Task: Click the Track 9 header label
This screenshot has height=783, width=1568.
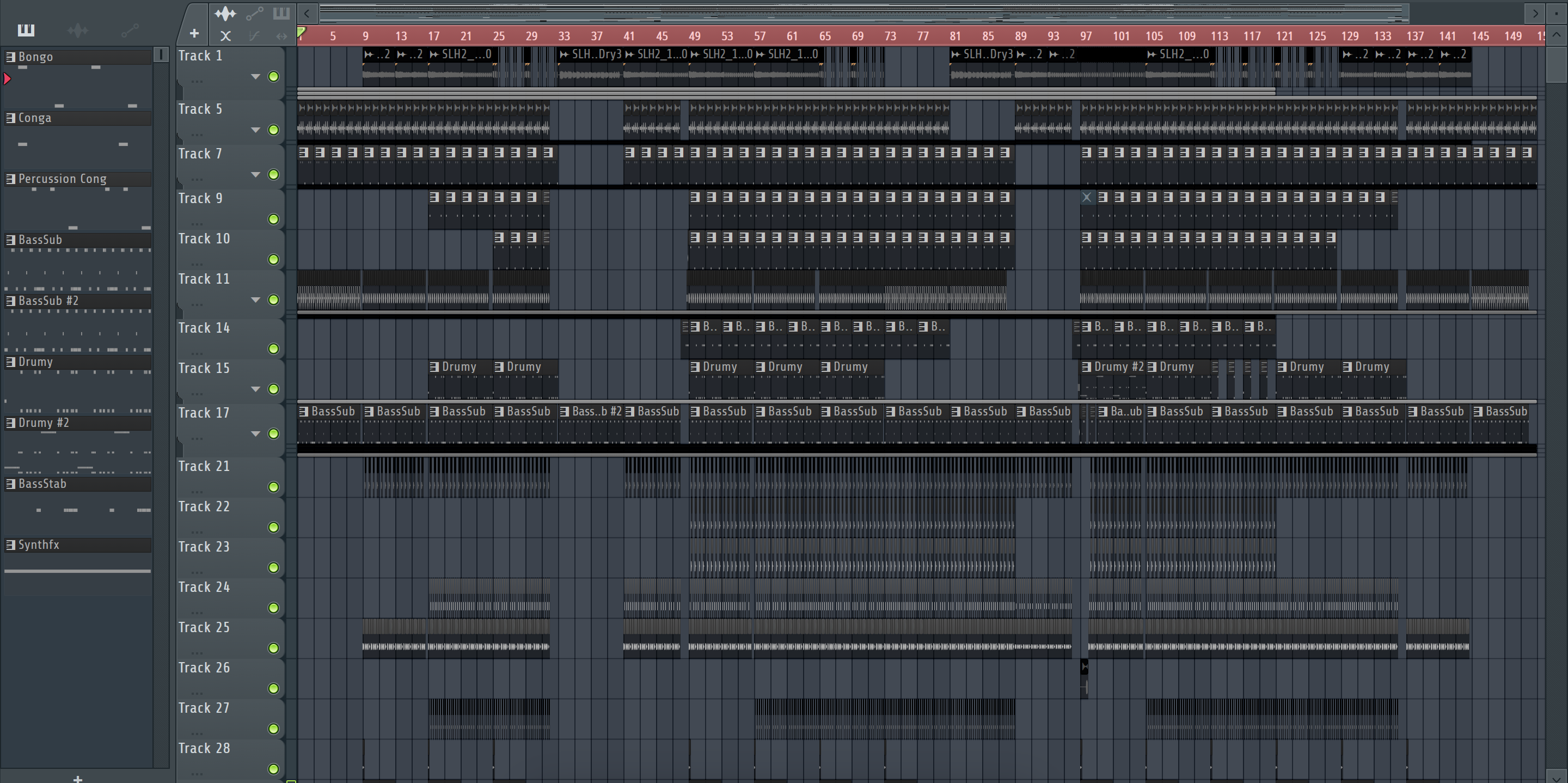Action: click(200, 198)
